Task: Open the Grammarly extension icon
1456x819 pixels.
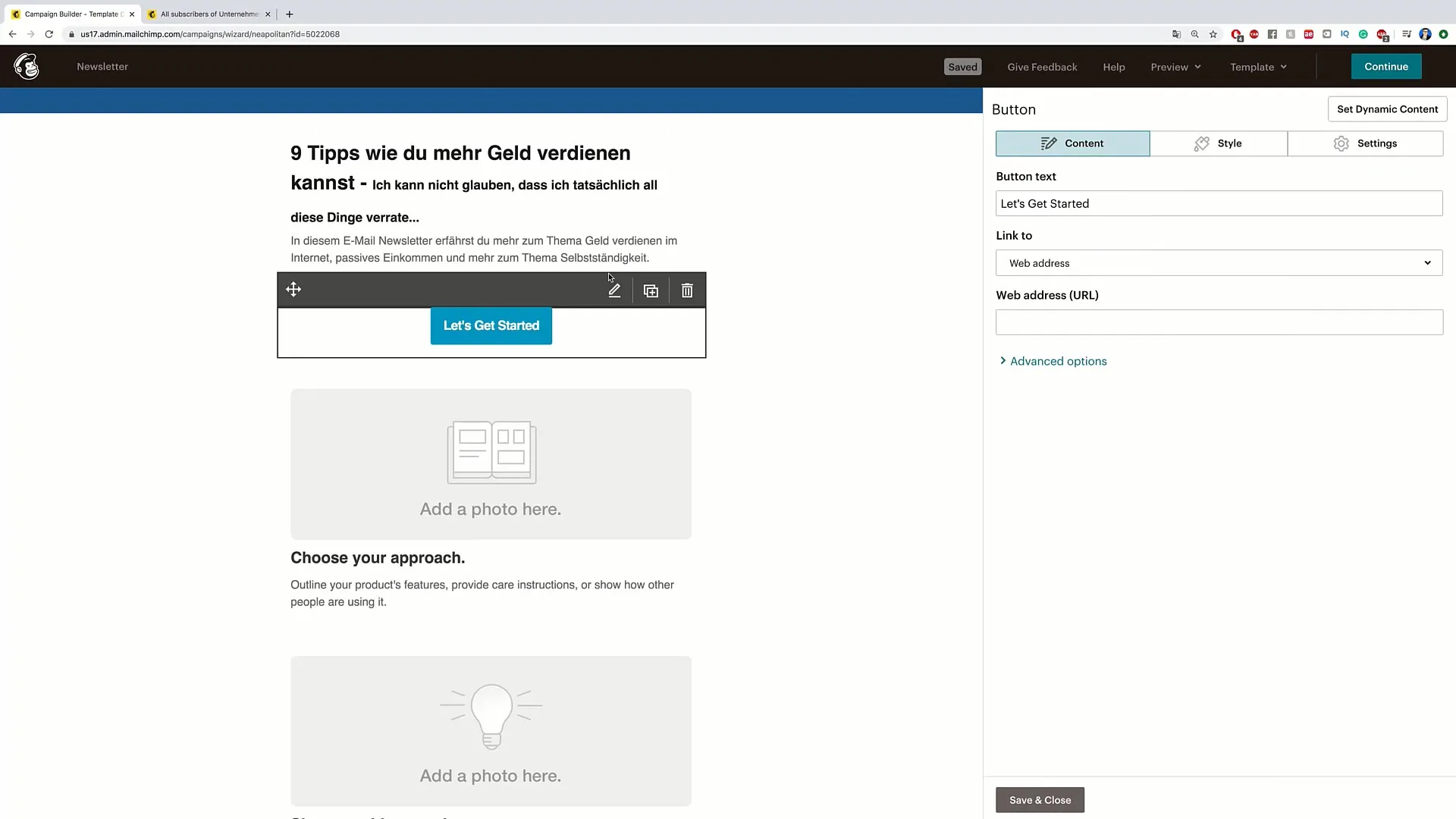Action: point(1363,34)
